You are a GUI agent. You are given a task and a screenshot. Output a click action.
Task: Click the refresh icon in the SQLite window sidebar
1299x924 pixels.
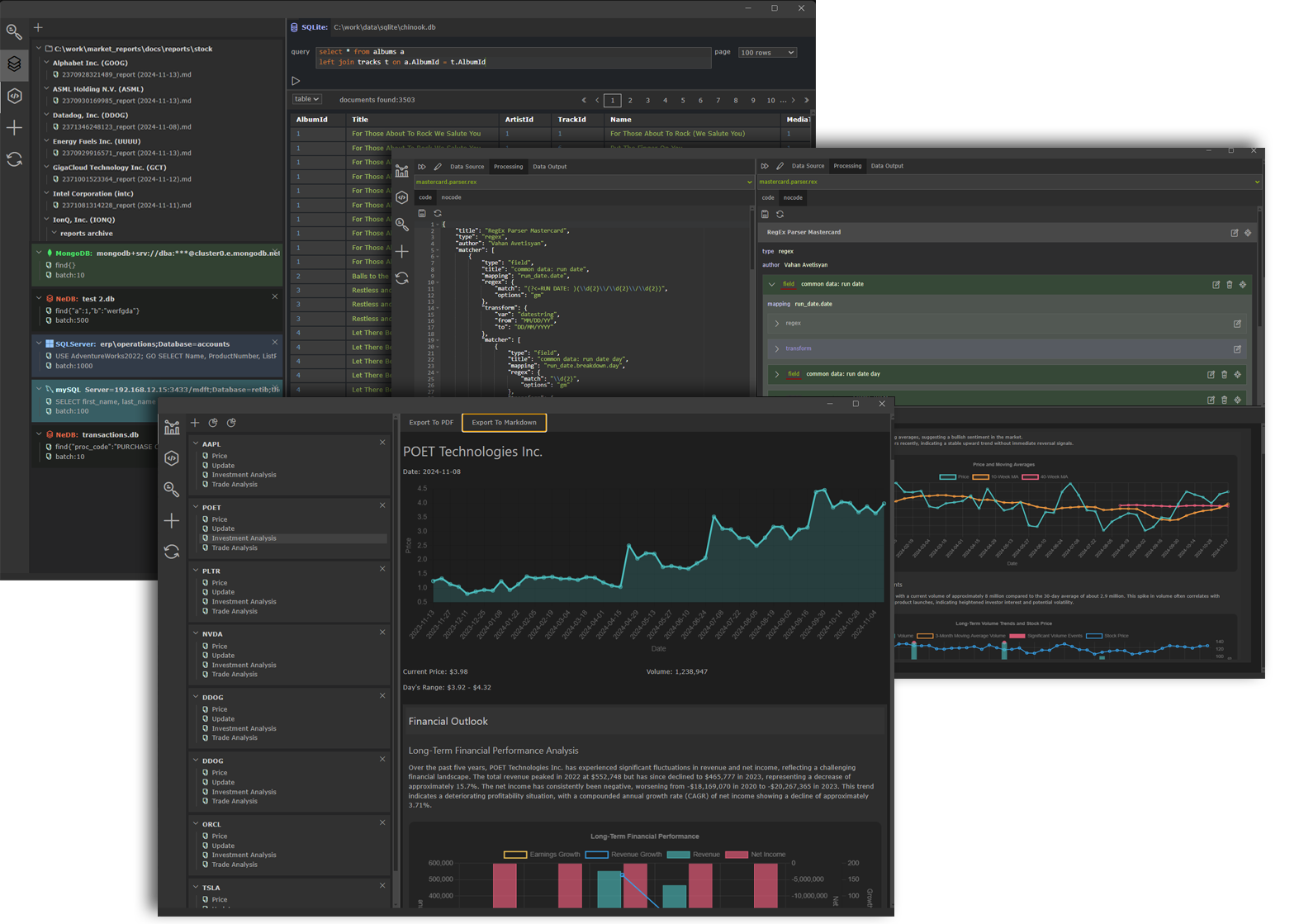tap(14, 159)
